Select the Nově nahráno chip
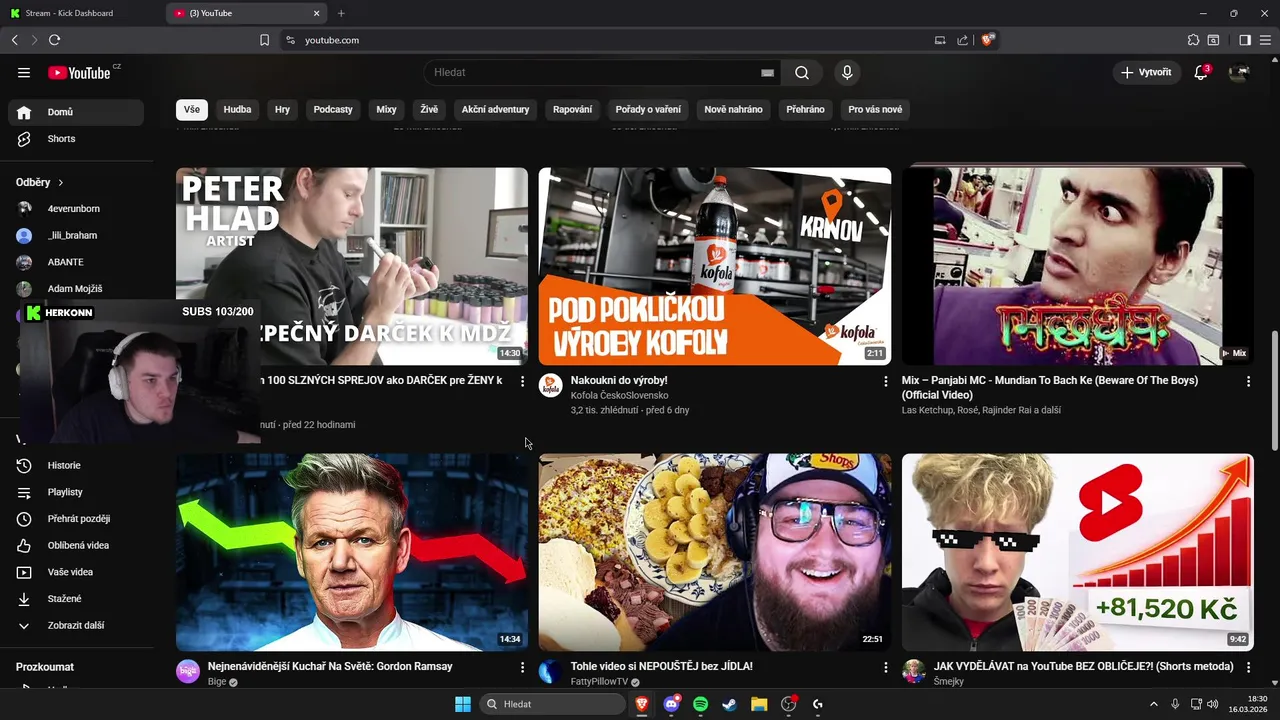Viewport: 1280px width, 720px height. (733, 110)
